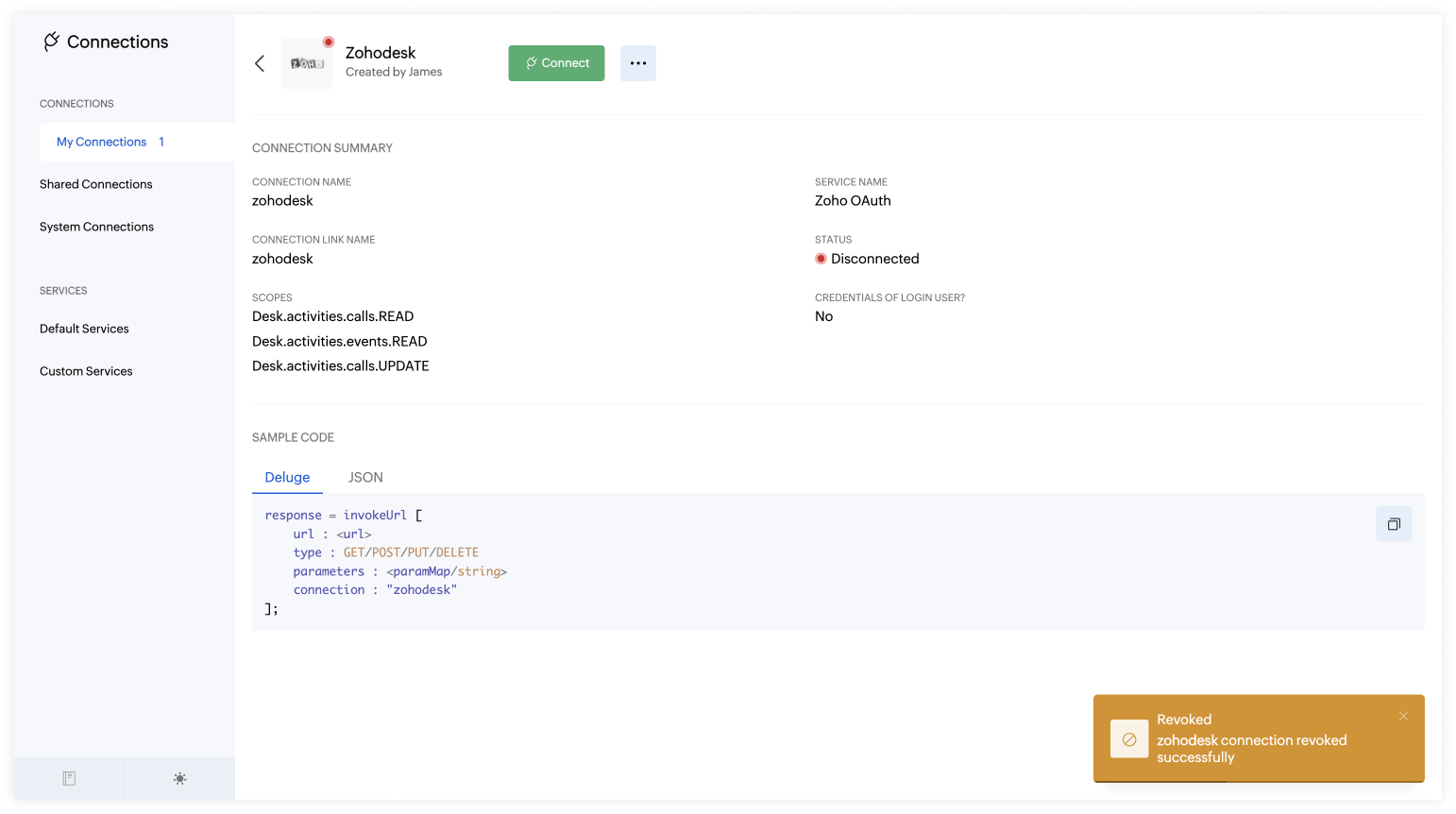Viewport: 1456px width, 814px height.
Task: Go to Shared Connections
Action: (96, 184)
